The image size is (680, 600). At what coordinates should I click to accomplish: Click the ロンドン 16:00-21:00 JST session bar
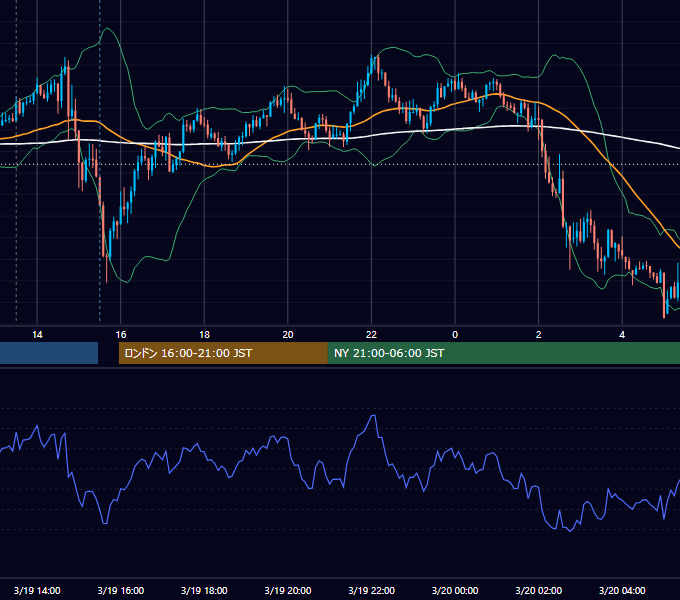click(x=223, y=353)
